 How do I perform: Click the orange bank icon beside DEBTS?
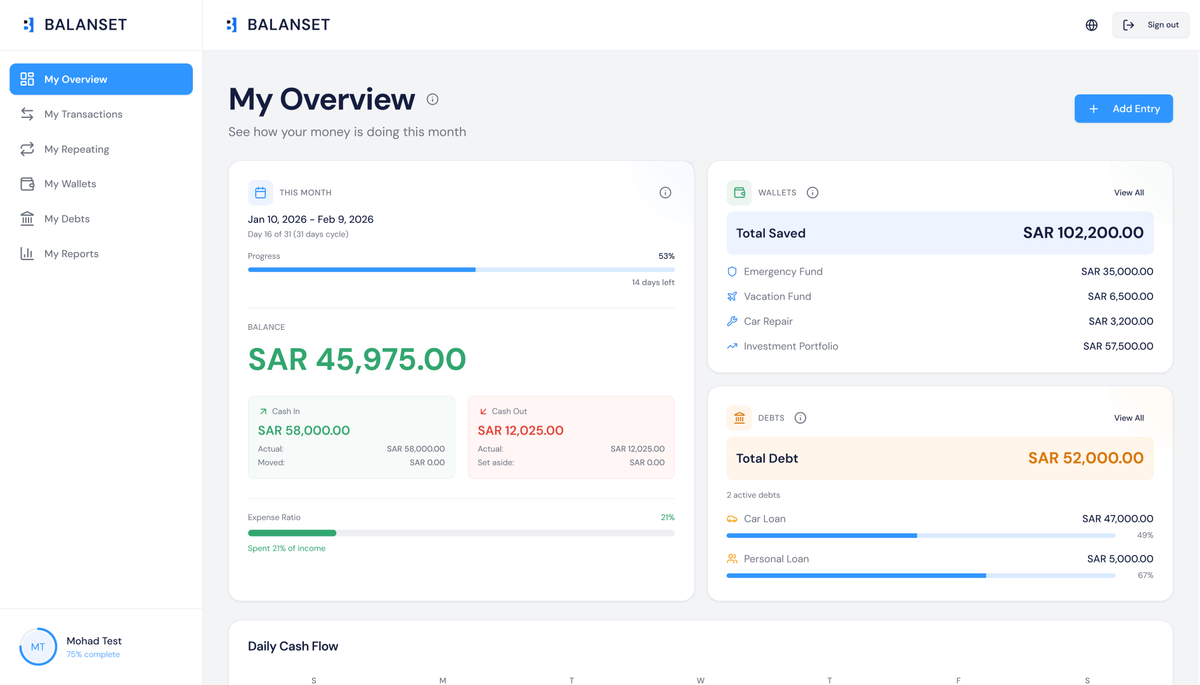click(x=739, y=417)
